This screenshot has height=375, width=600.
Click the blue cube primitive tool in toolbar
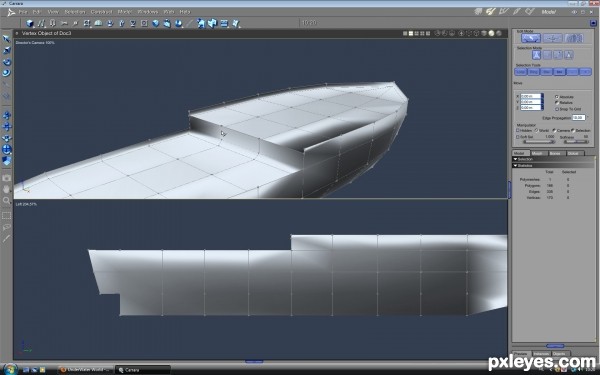29,23
